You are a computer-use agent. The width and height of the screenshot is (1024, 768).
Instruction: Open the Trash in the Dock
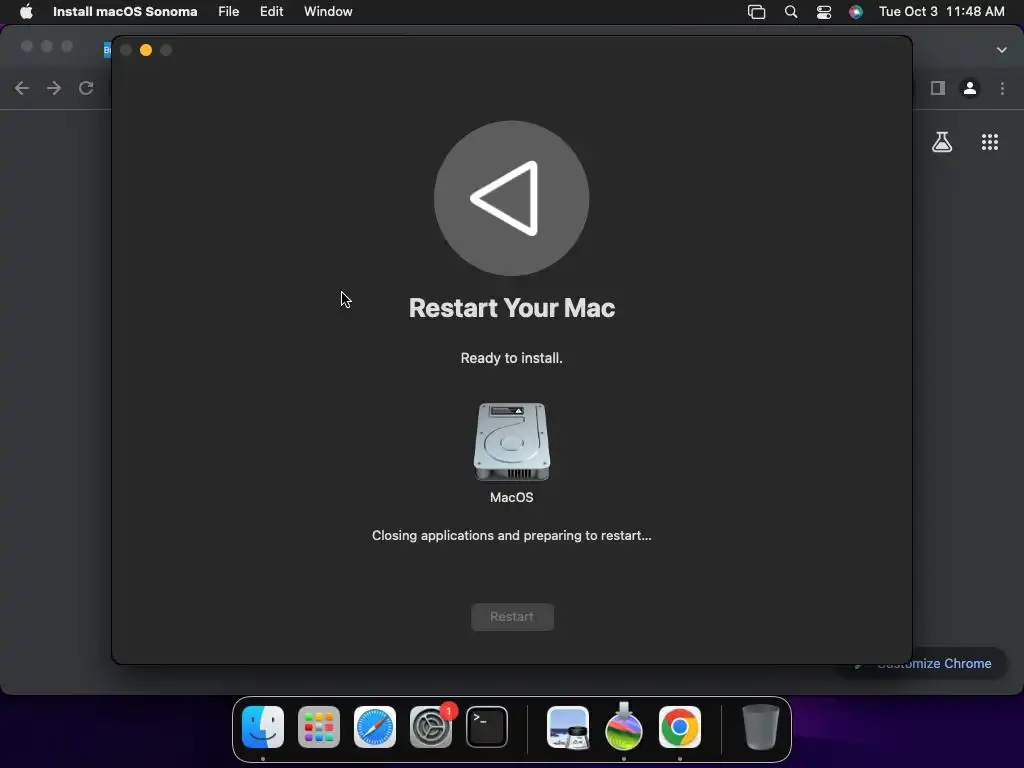click(x=761, y=727)
